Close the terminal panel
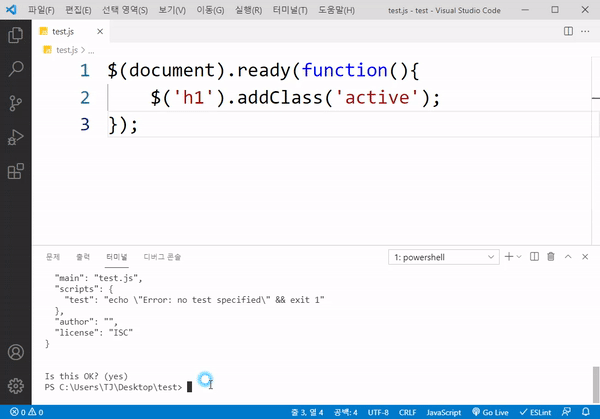 (x=585, y=257)
